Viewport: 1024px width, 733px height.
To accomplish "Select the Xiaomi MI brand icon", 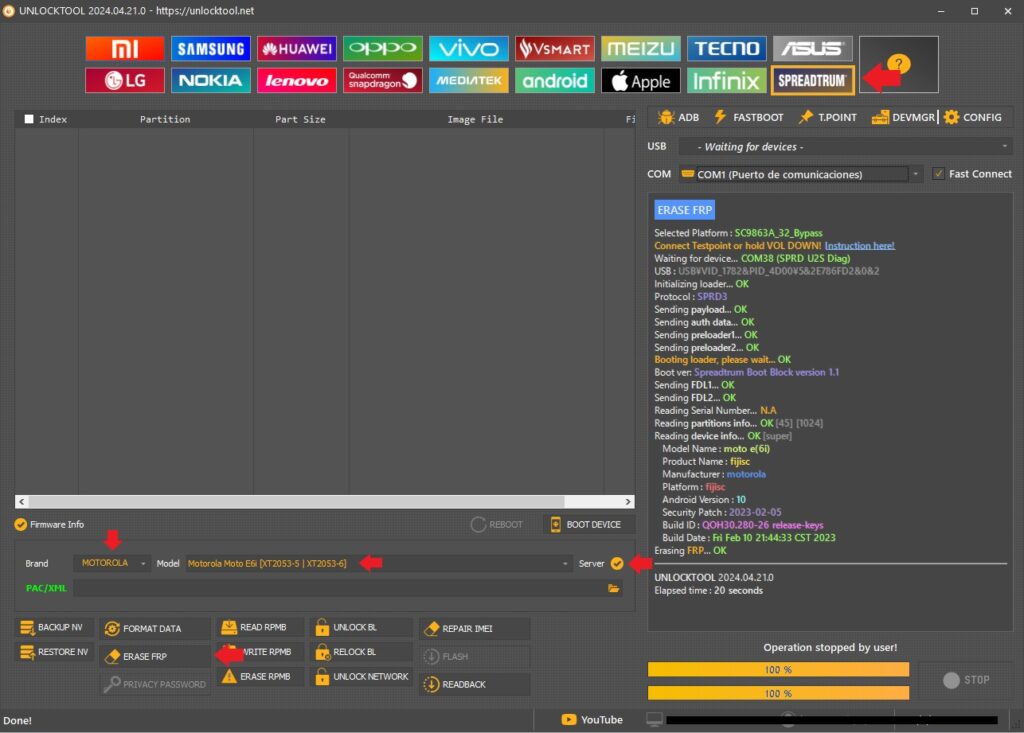I will pyautogui.click(x=125, y=48).
